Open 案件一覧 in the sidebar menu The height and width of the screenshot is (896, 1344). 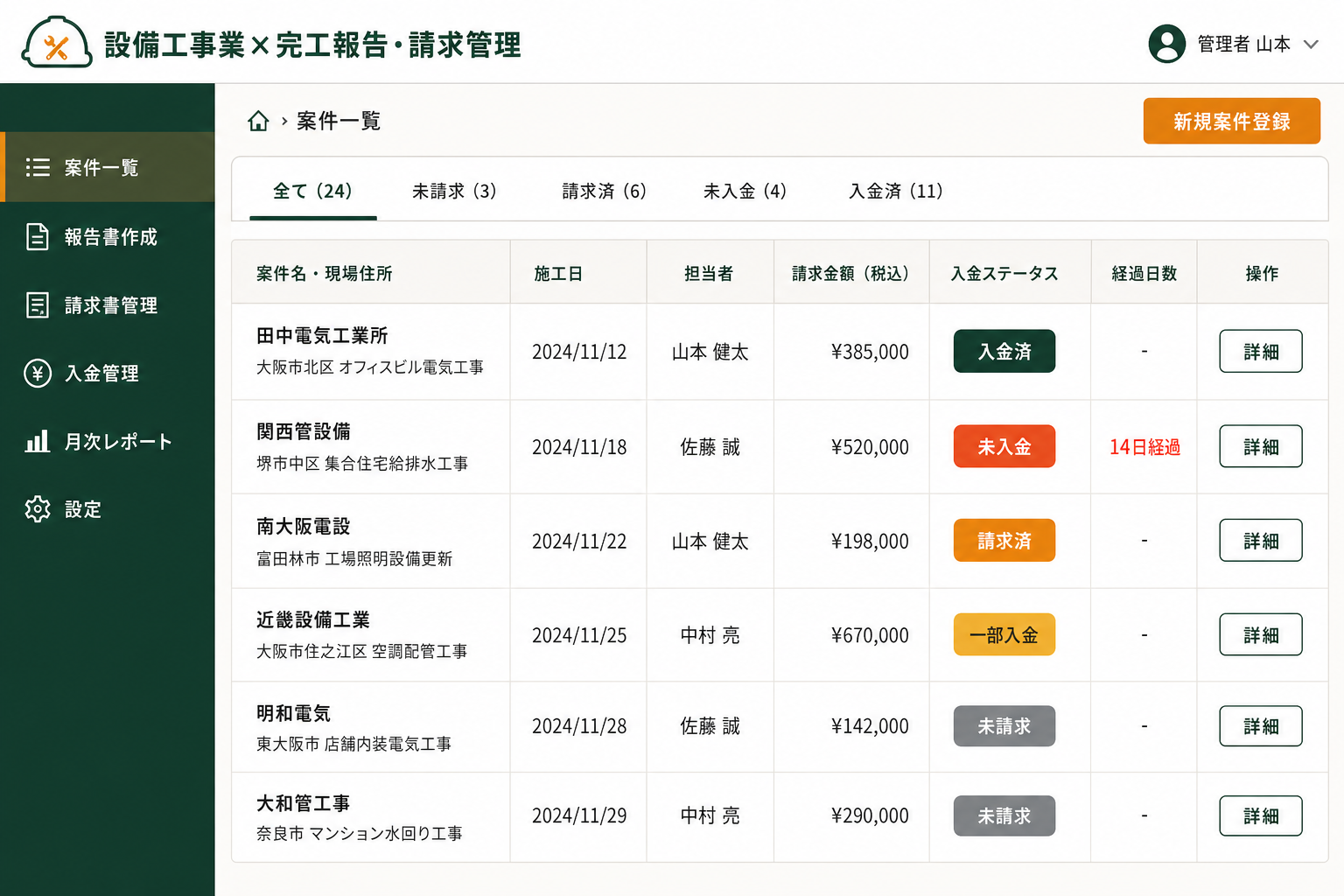[x=108, y=167]
